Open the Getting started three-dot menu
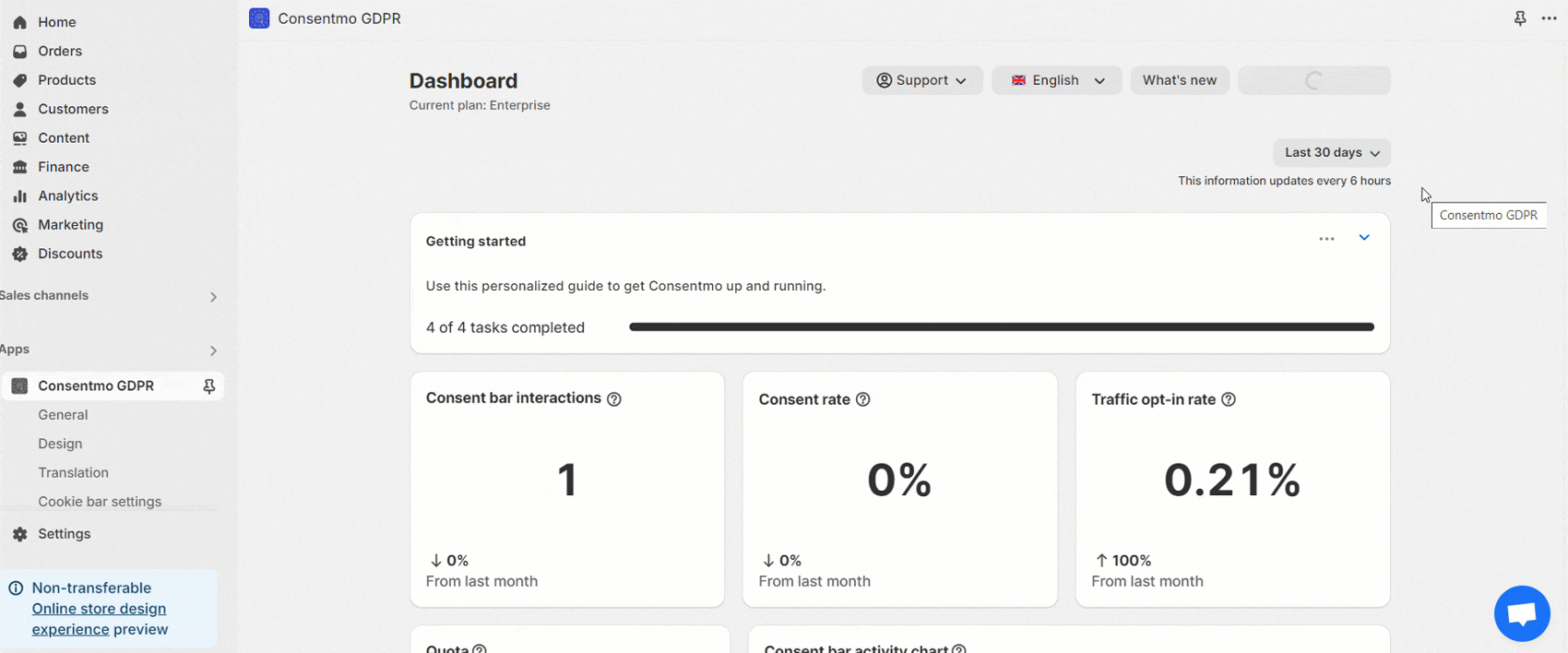This screenshot has width=1568, height=653. [x=1326, y=239]
